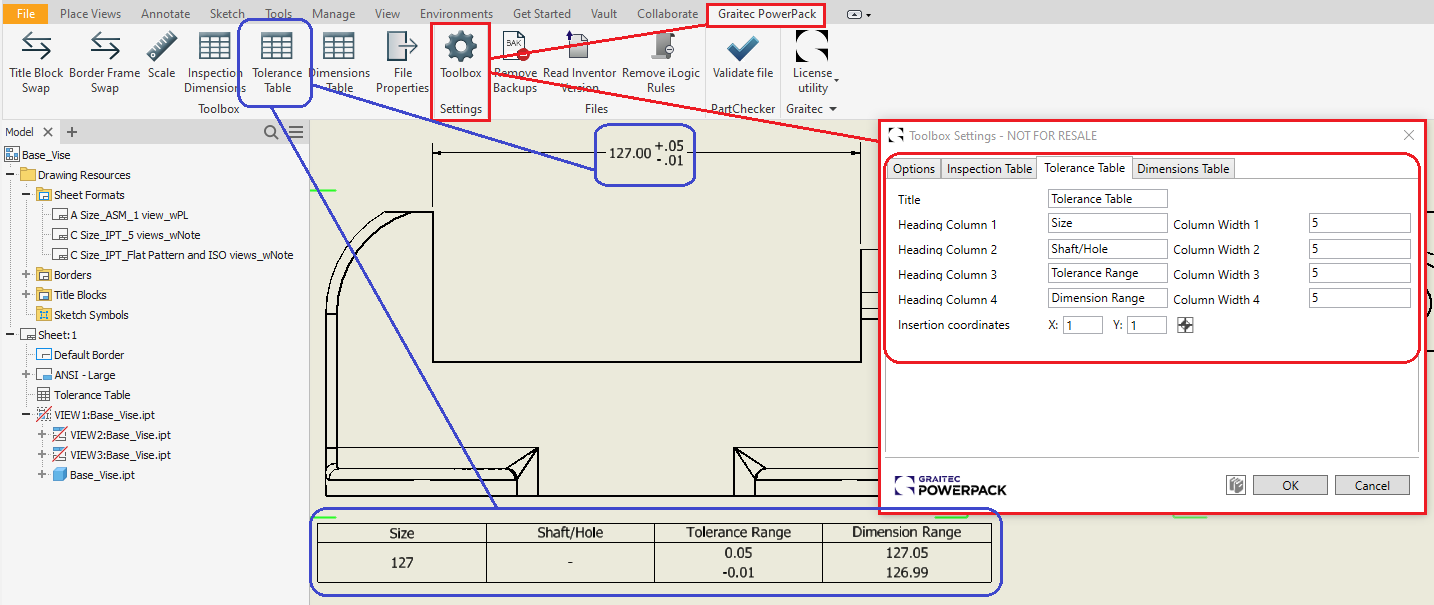1434x605 pixels.
Task: Expand VIEW3:Base_Vise.ipt node
Action: point(42,455)
